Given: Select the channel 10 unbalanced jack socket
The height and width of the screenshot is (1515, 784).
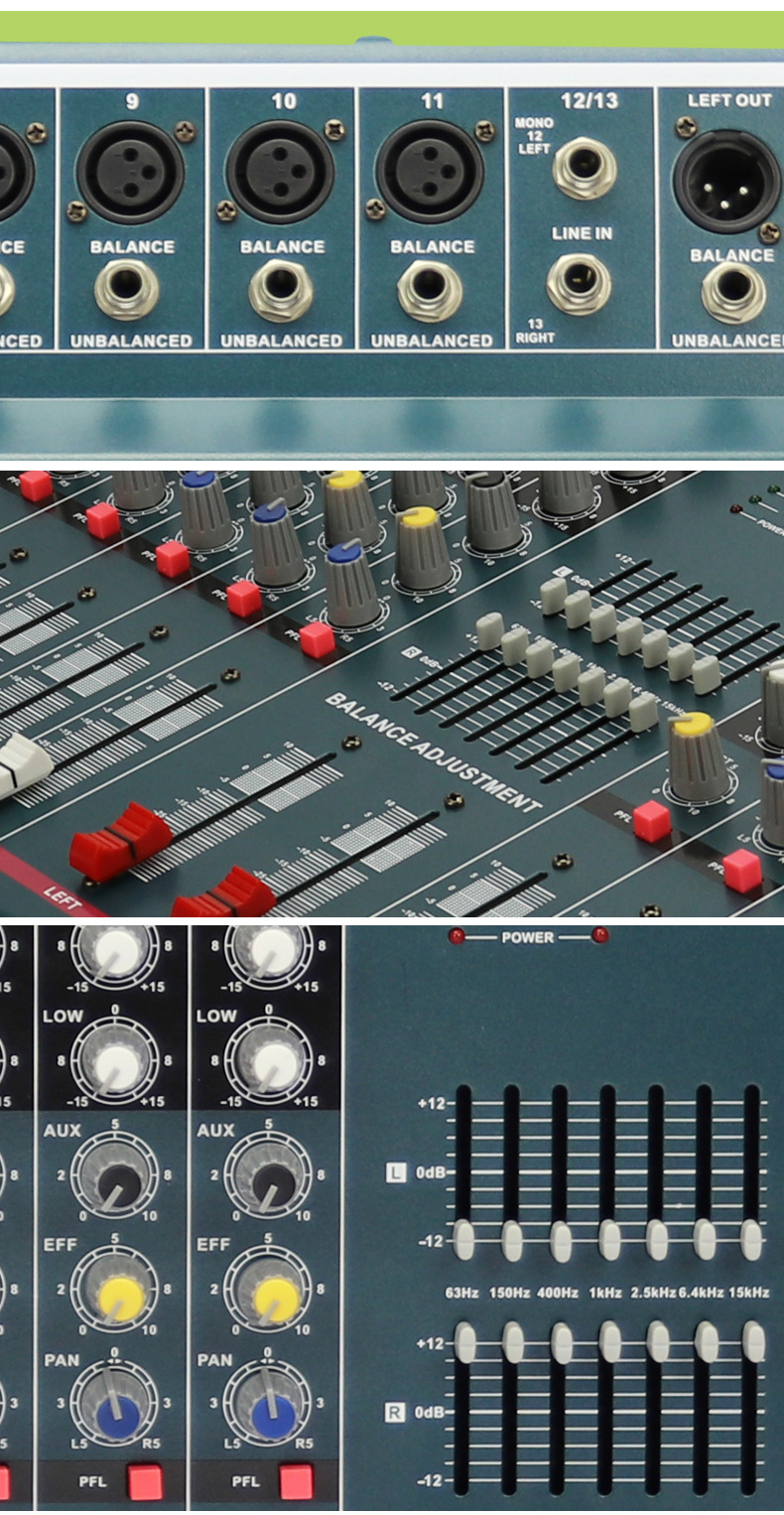Looking at the screenshot, I should pos(281,290).
